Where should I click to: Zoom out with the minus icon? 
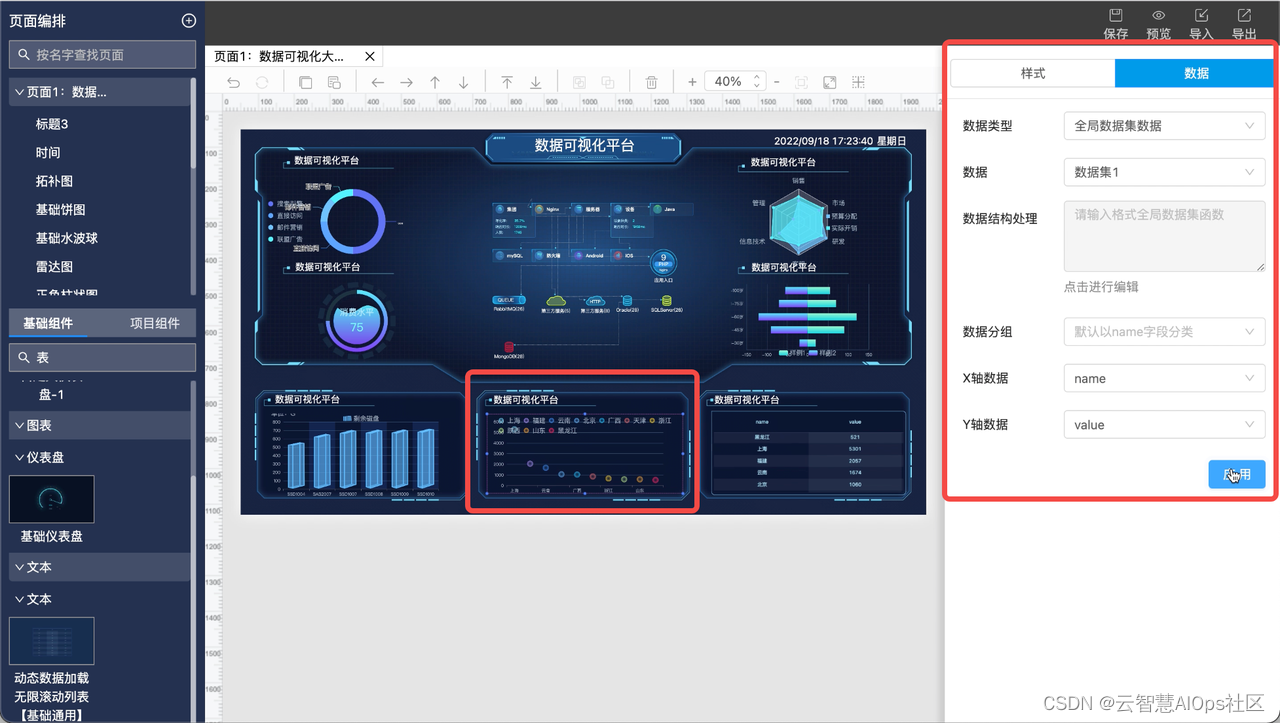click(776, 82)
